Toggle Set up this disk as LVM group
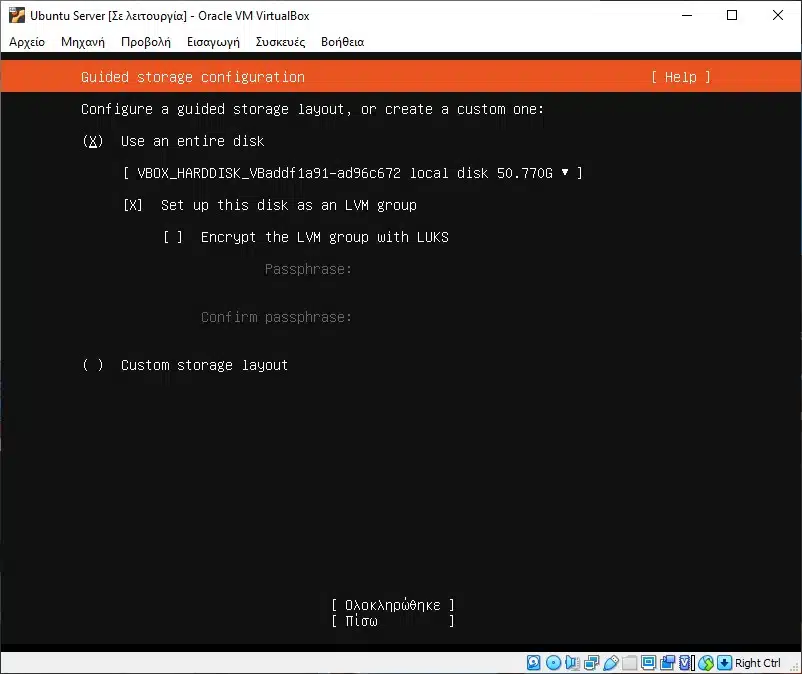The width and height of the screenshot is (802, 674). [x=133, y=205]
